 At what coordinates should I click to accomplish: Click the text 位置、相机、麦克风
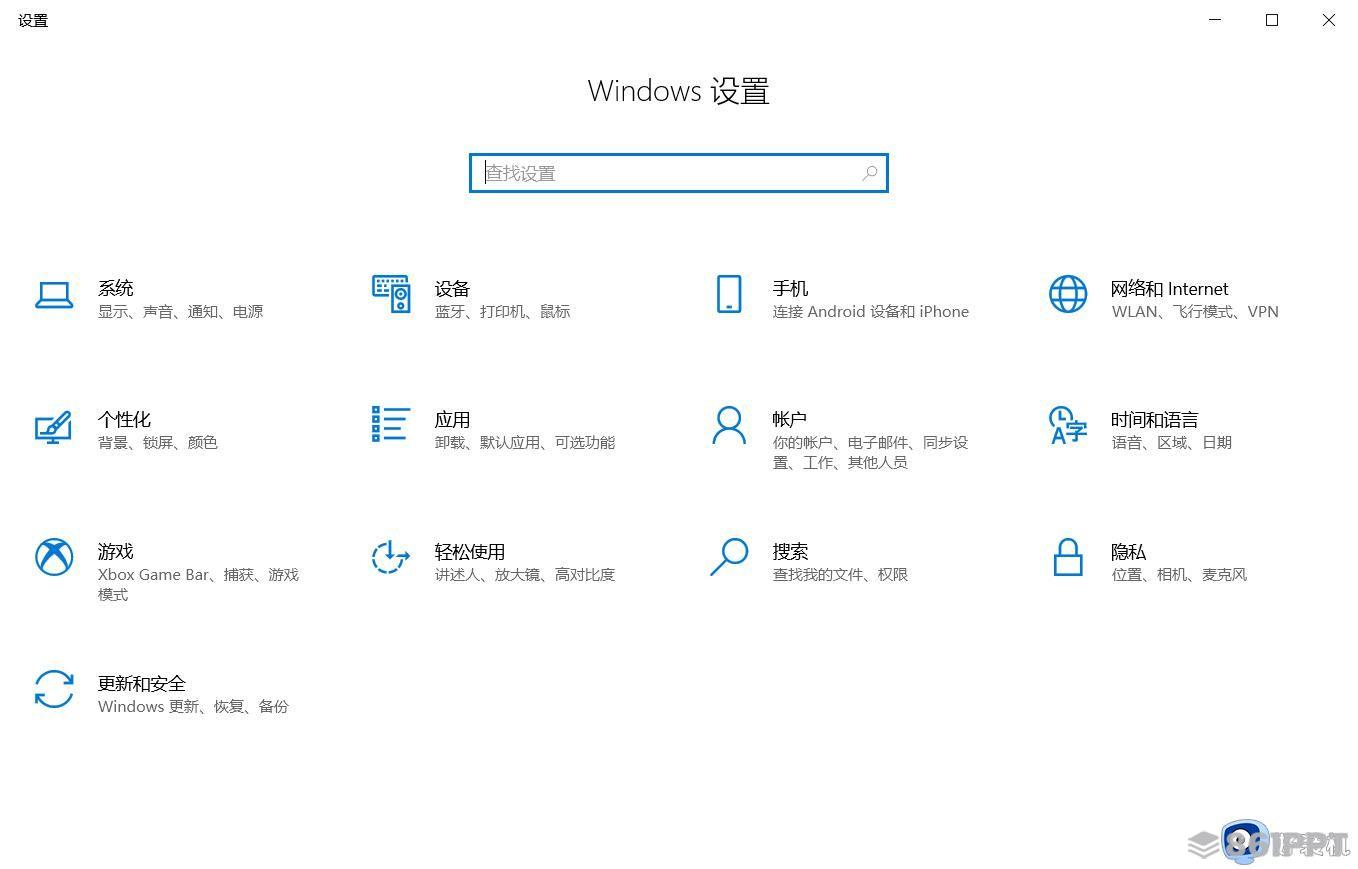tap(1179, 574)
